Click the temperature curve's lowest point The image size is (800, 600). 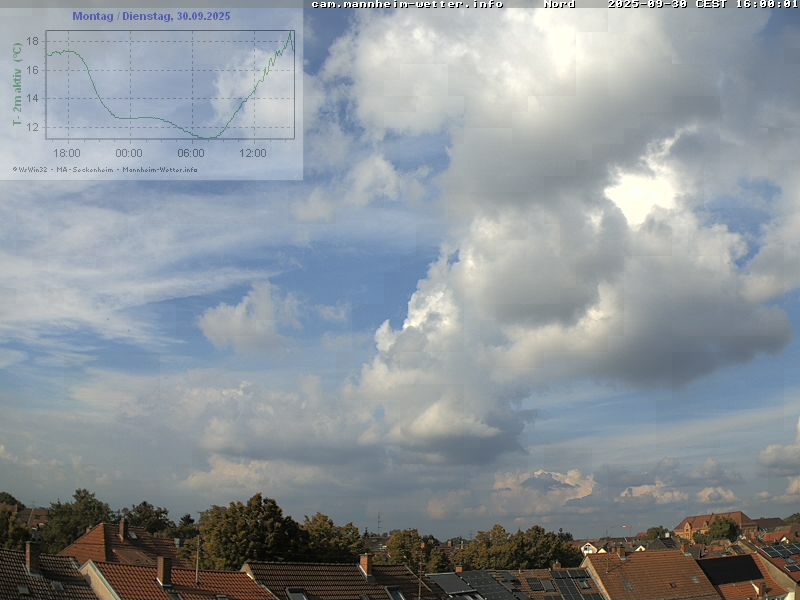coord(205,137)
